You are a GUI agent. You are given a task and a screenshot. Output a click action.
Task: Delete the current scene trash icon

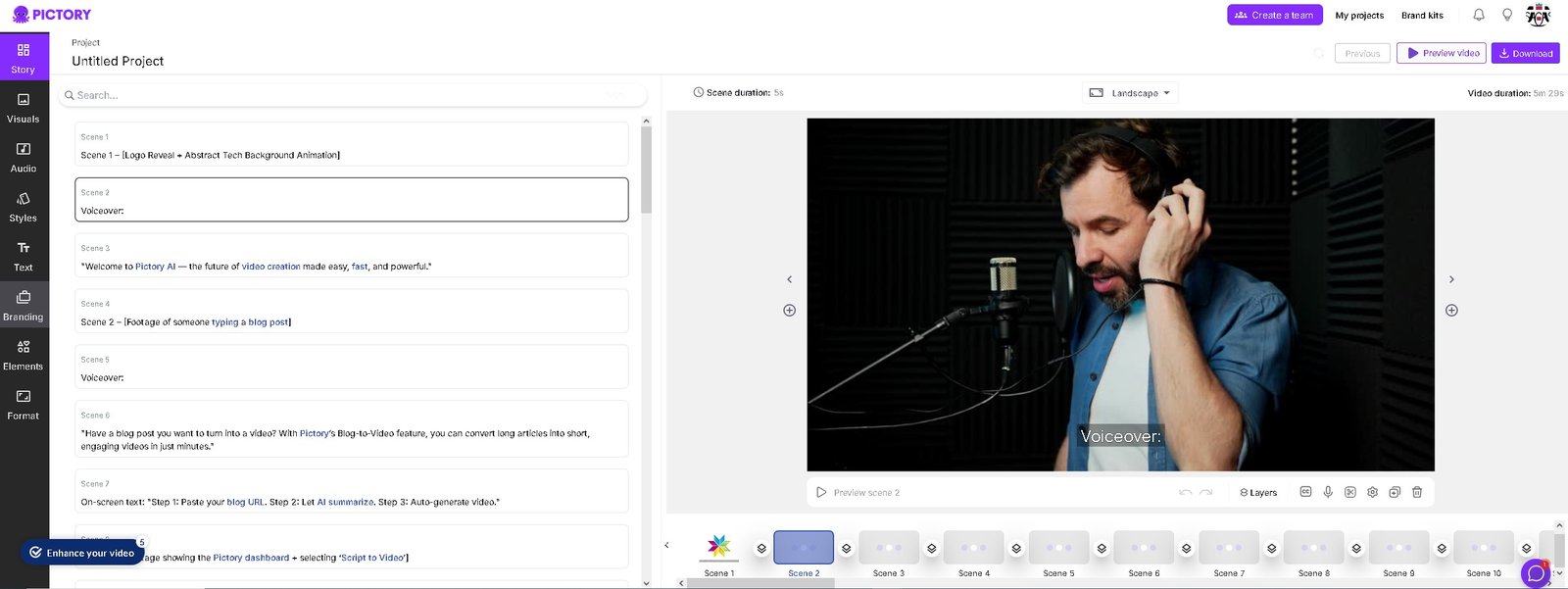(x=1417, y=492)
